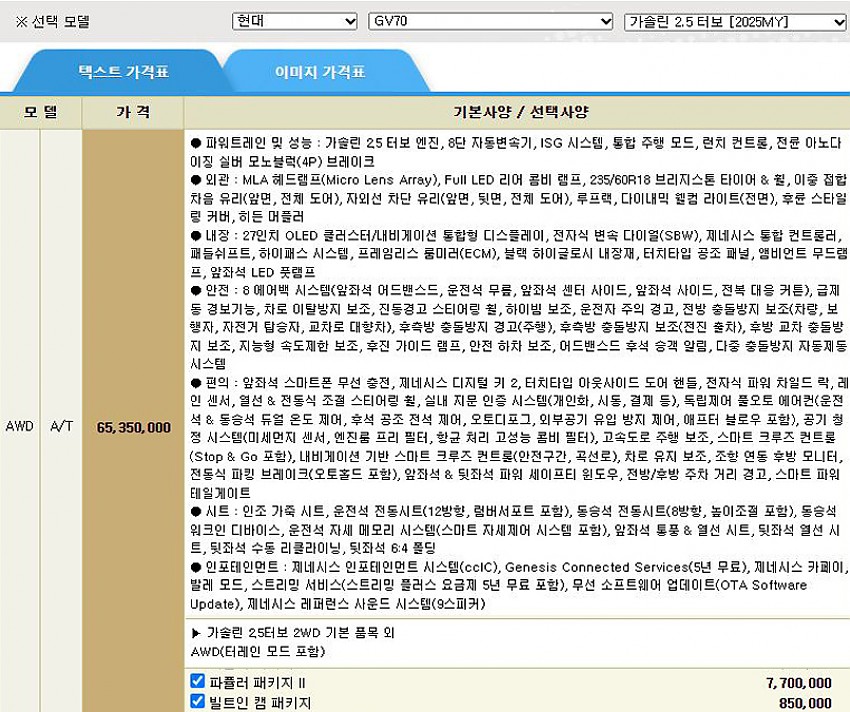Open the 현대 brand dropdown
Viewport: 850px width, 712px height.
tap(294, 21)
